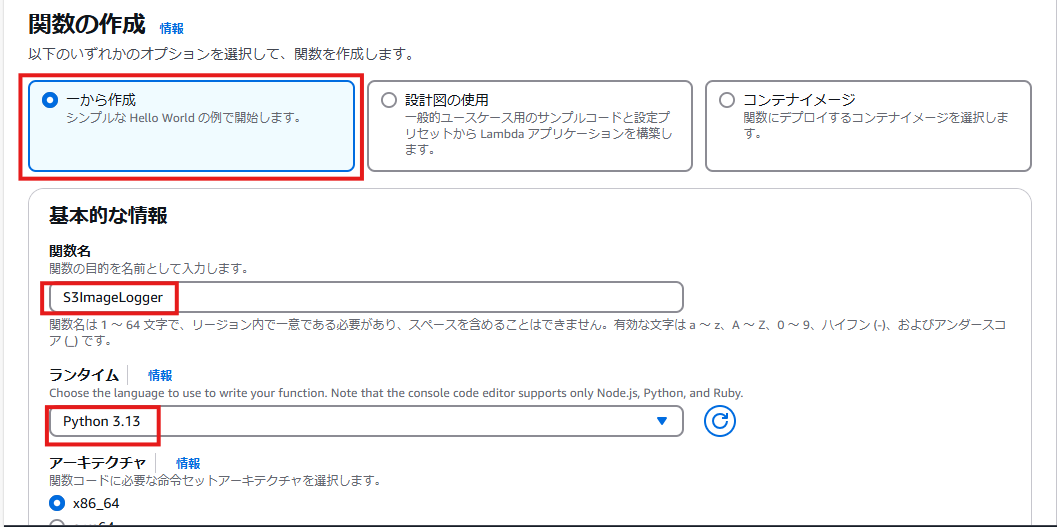This screenshot has width=1057, height=527.
Task: Click the アーキテクチャ section label
Action: pos(97,463)
